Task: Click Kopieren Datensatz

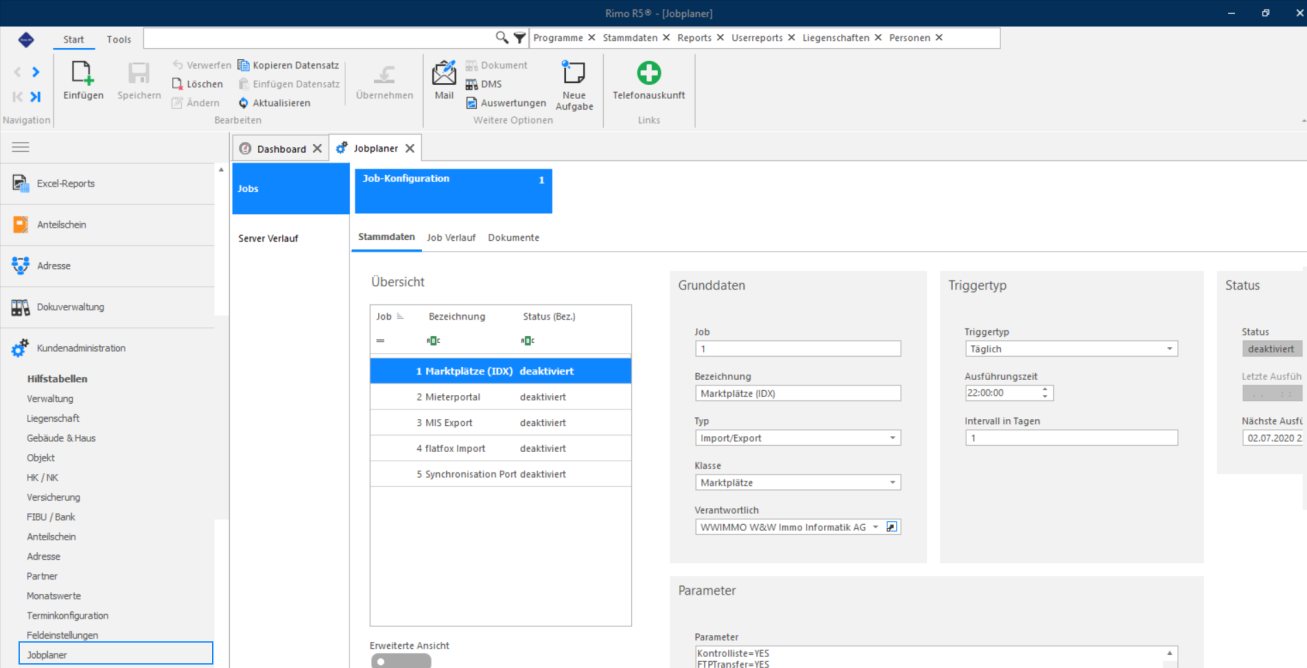Action: pyautogui.click(x=289, y=65)
